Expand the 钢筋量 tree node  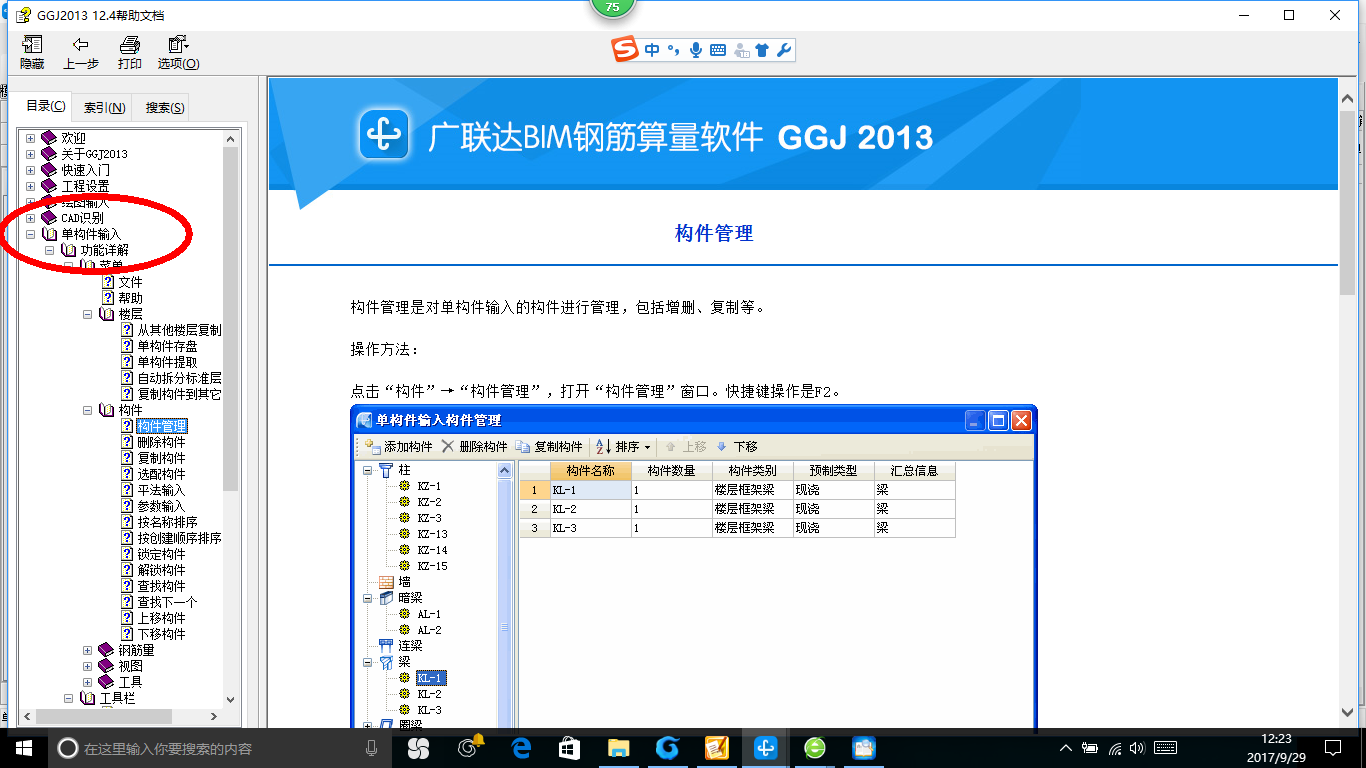87,650
